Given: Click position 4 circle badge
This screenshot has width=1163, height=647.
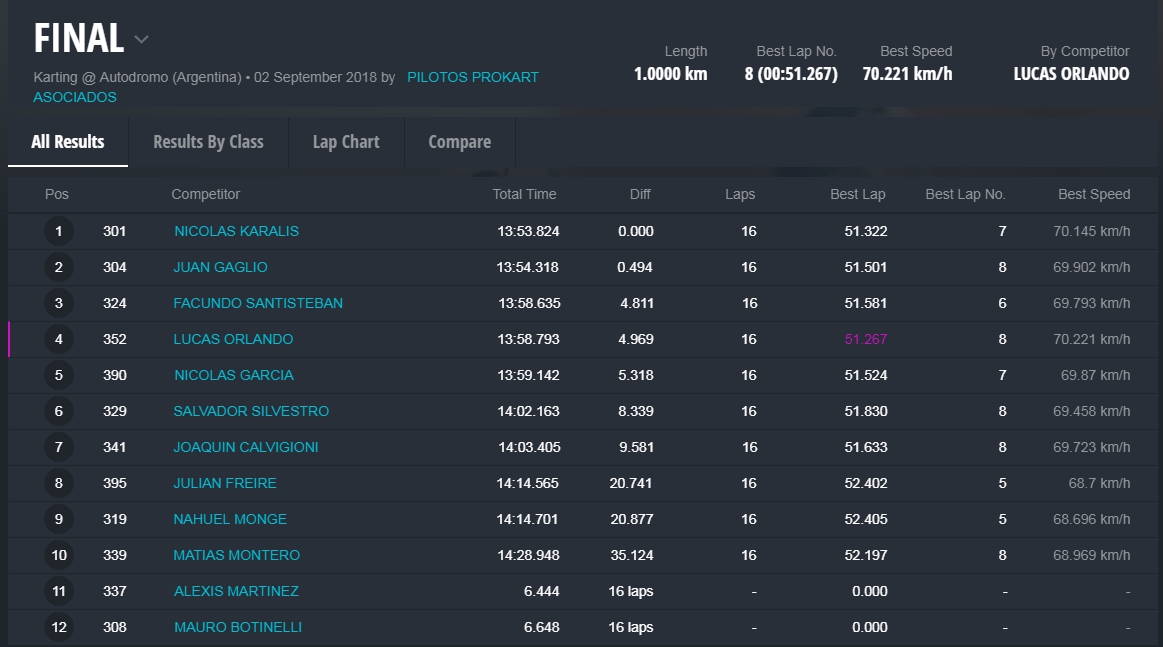Looking at the screenshot, I should tap(59, 340).
